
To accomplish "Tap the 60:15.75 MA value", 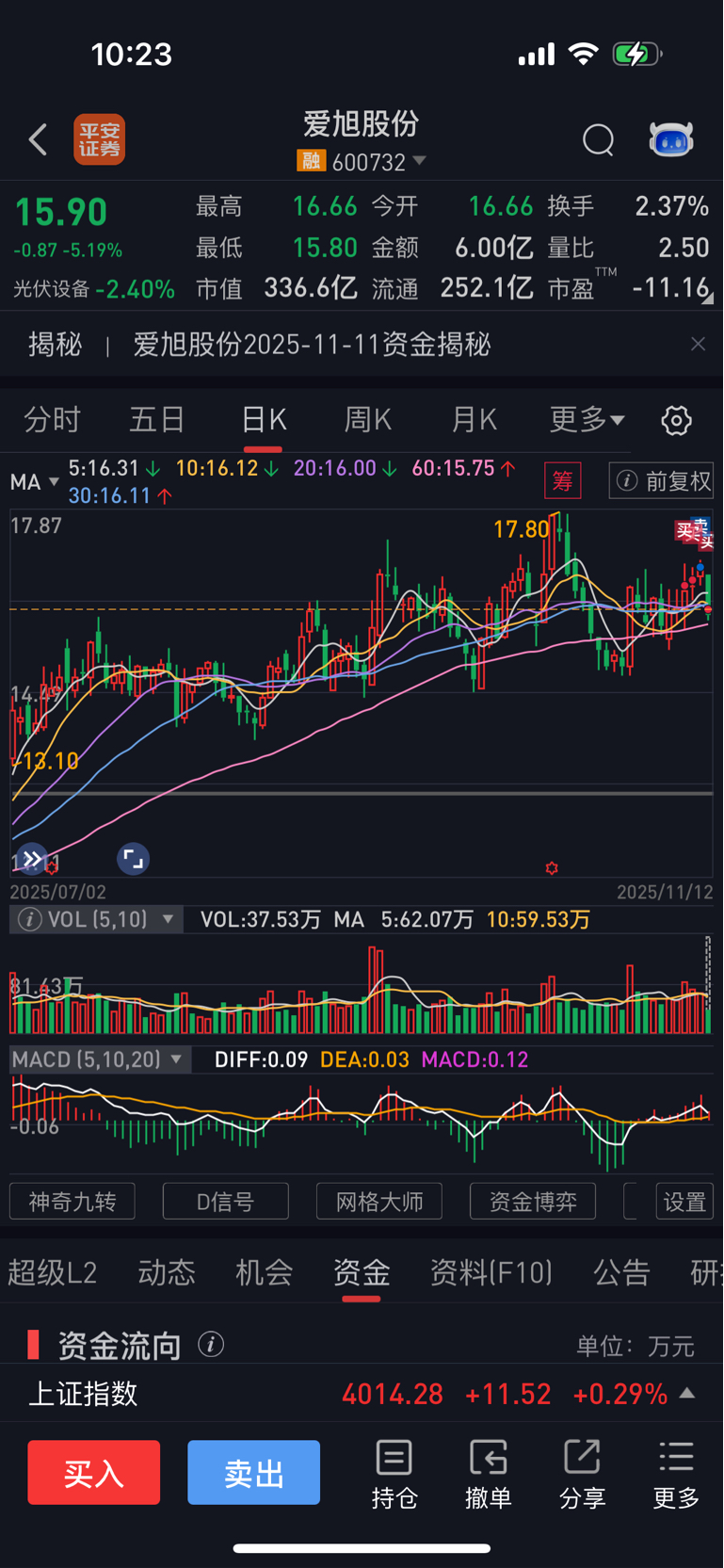I will (463, 468).
